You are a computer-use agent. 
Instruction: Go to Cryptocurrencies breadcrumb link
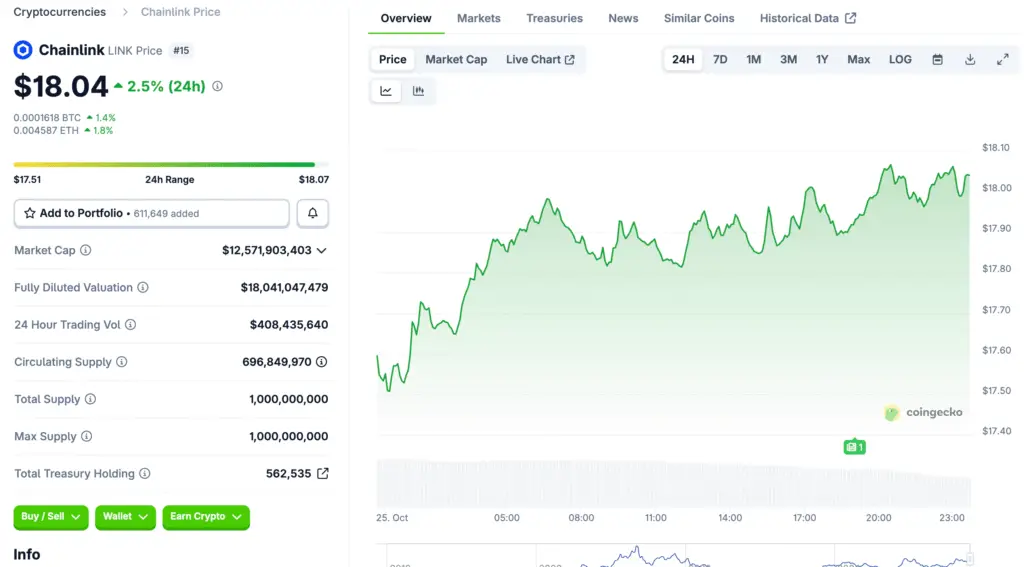(x=59, y=12)
